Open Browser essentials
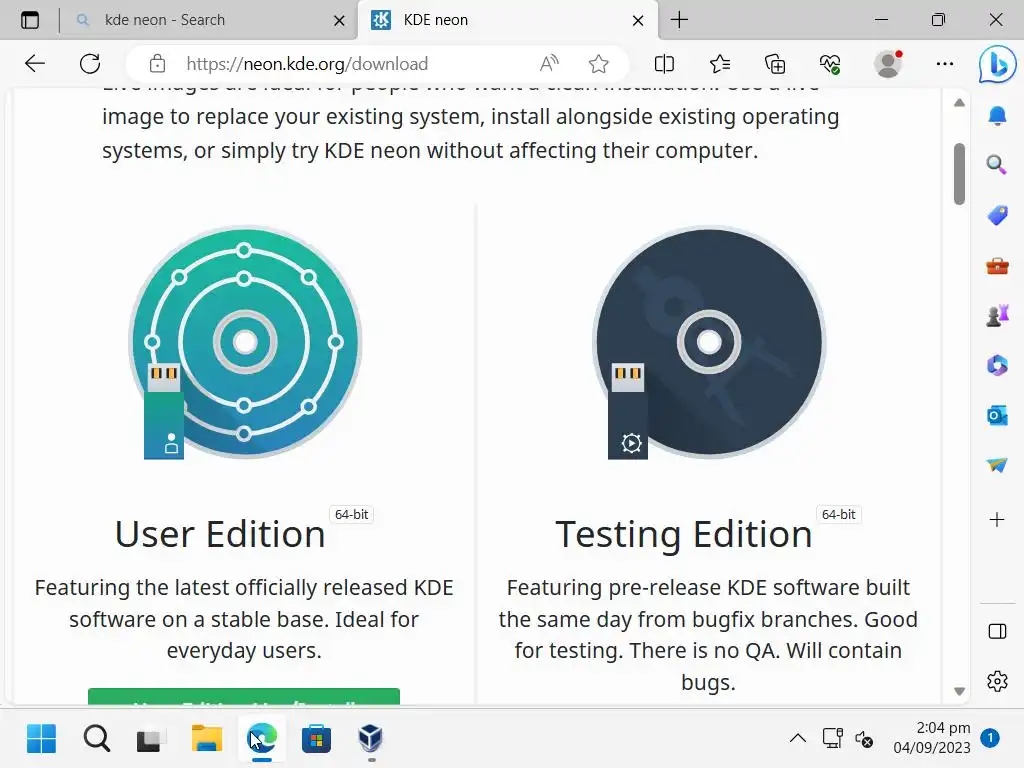1024x768 pixels. pyautogui.click(x=830, y=63)
